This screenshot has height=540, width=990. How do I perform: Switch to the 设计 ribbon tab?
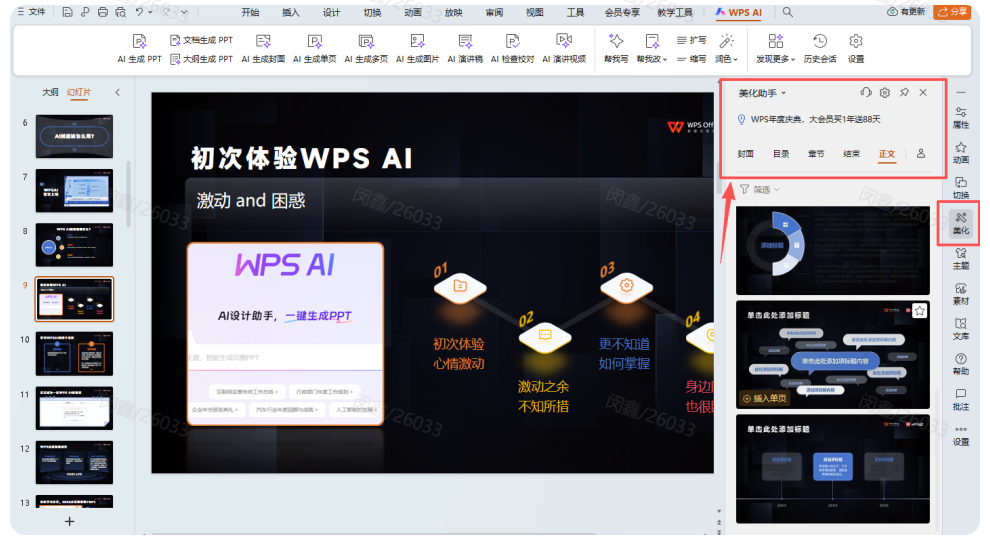coord(331,12)
